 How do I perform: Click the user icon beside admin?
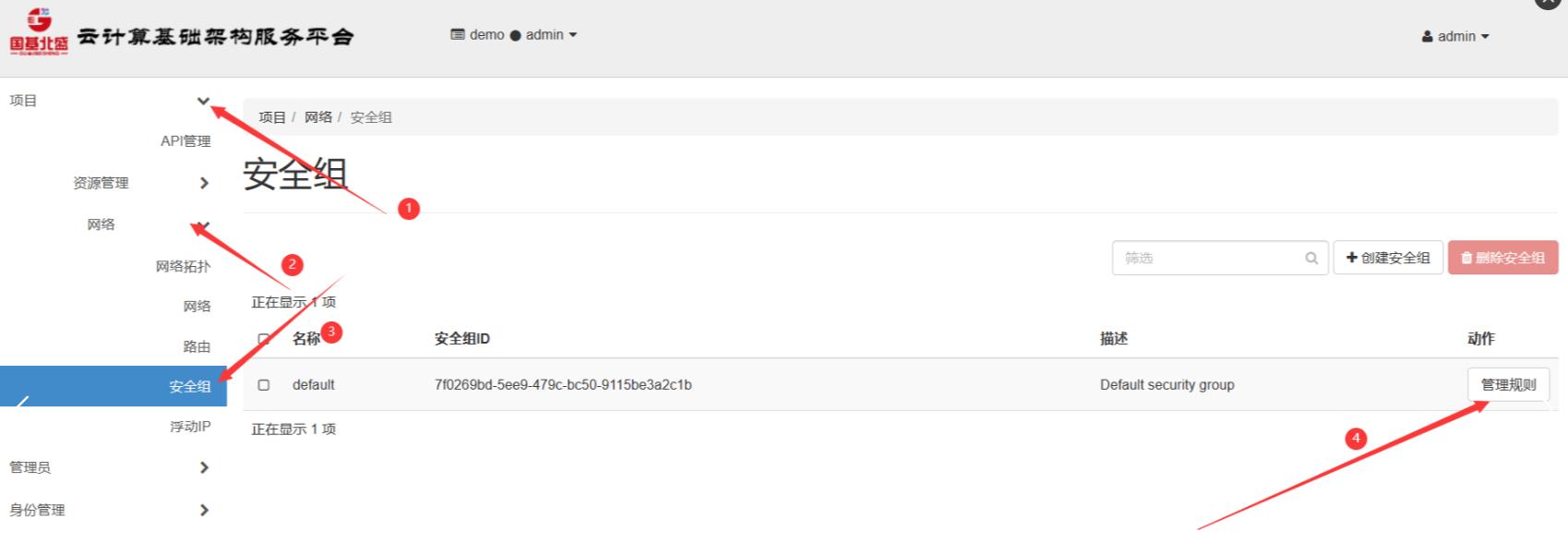1428,37
